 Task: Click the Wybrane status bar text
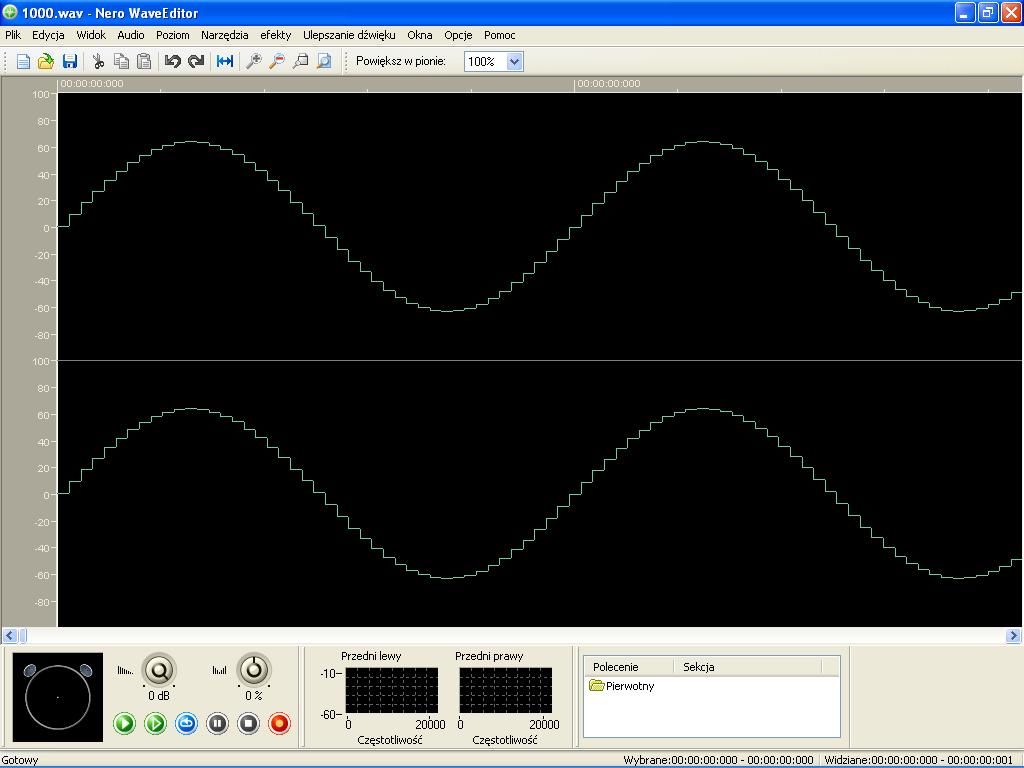(x=718, y=760)
